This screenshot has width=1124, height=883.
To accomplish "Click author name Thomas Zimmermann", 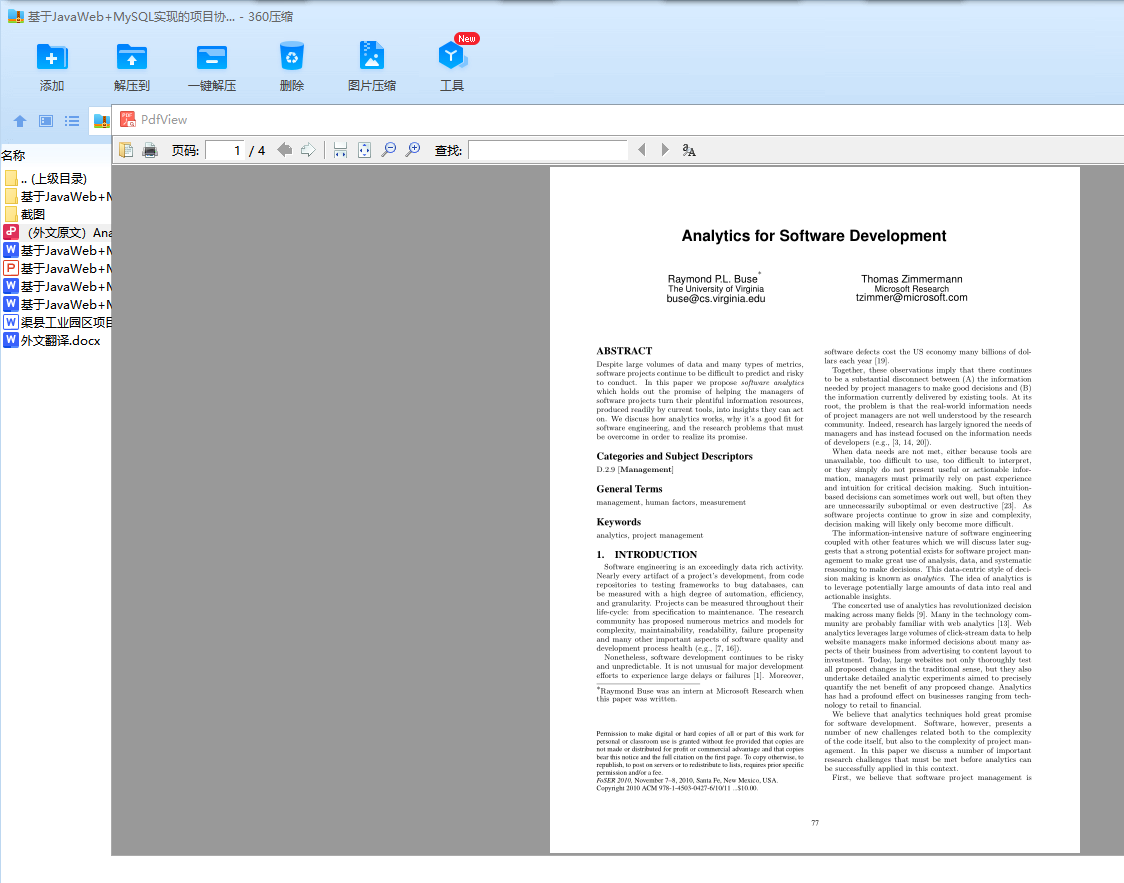I will coord(912,279).
